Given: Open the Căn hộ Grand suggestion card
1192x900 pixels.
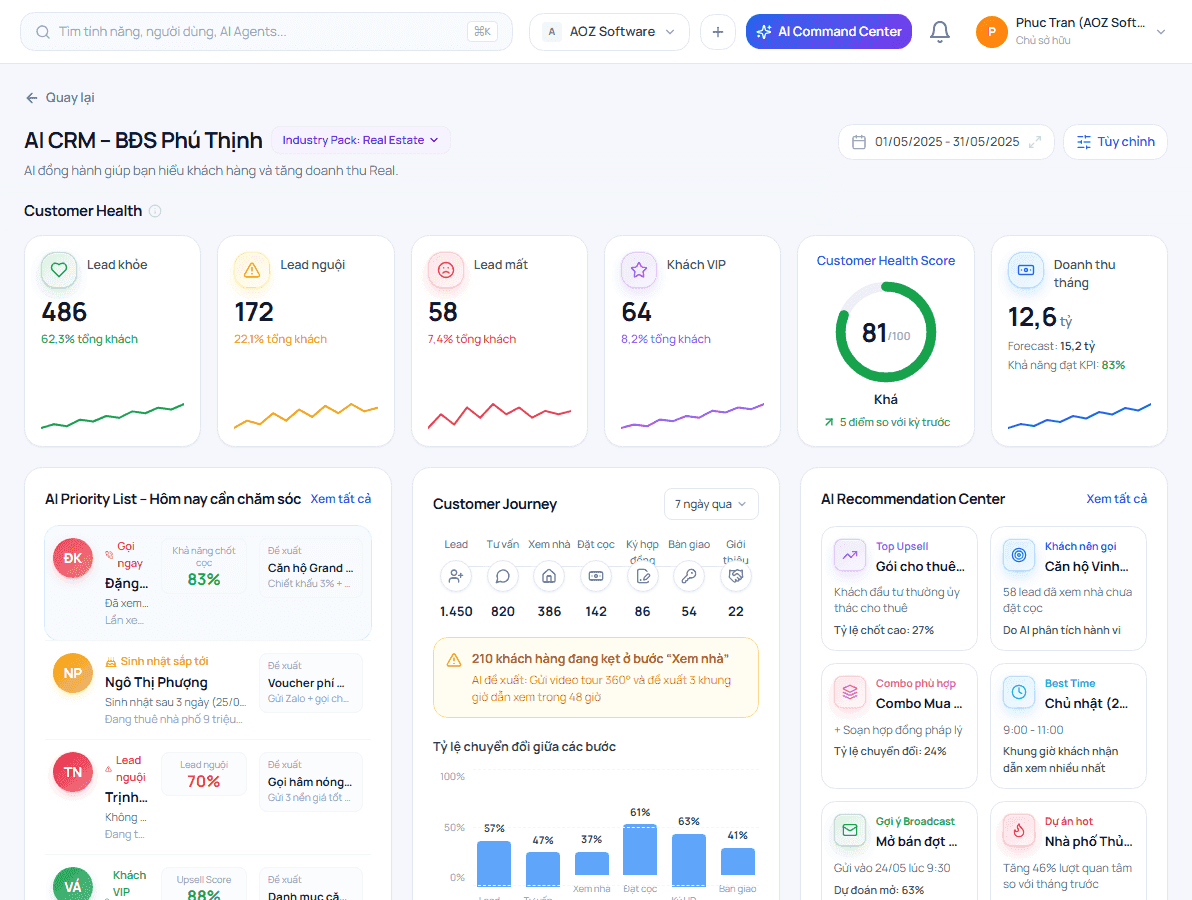Looking at the screenshot, I should click(x=310, y=568).
